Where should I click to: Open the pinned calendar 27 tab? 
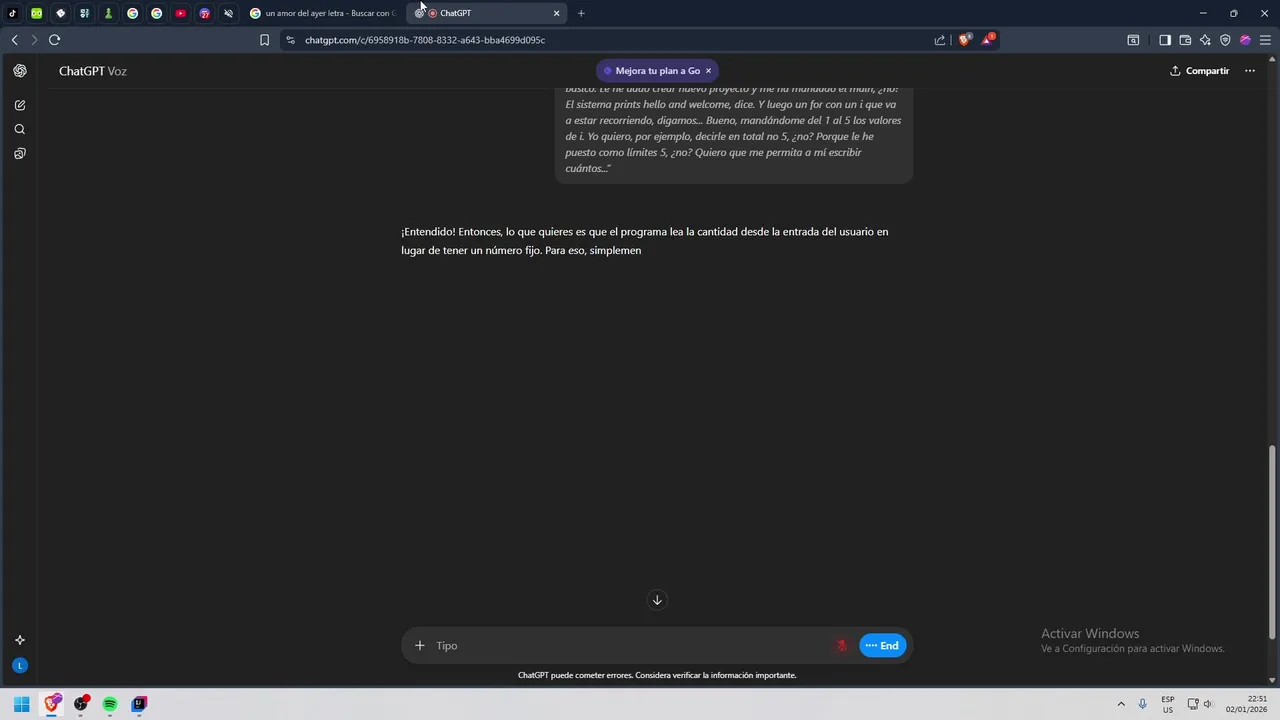pyautogui.click(x=204, y=13)
